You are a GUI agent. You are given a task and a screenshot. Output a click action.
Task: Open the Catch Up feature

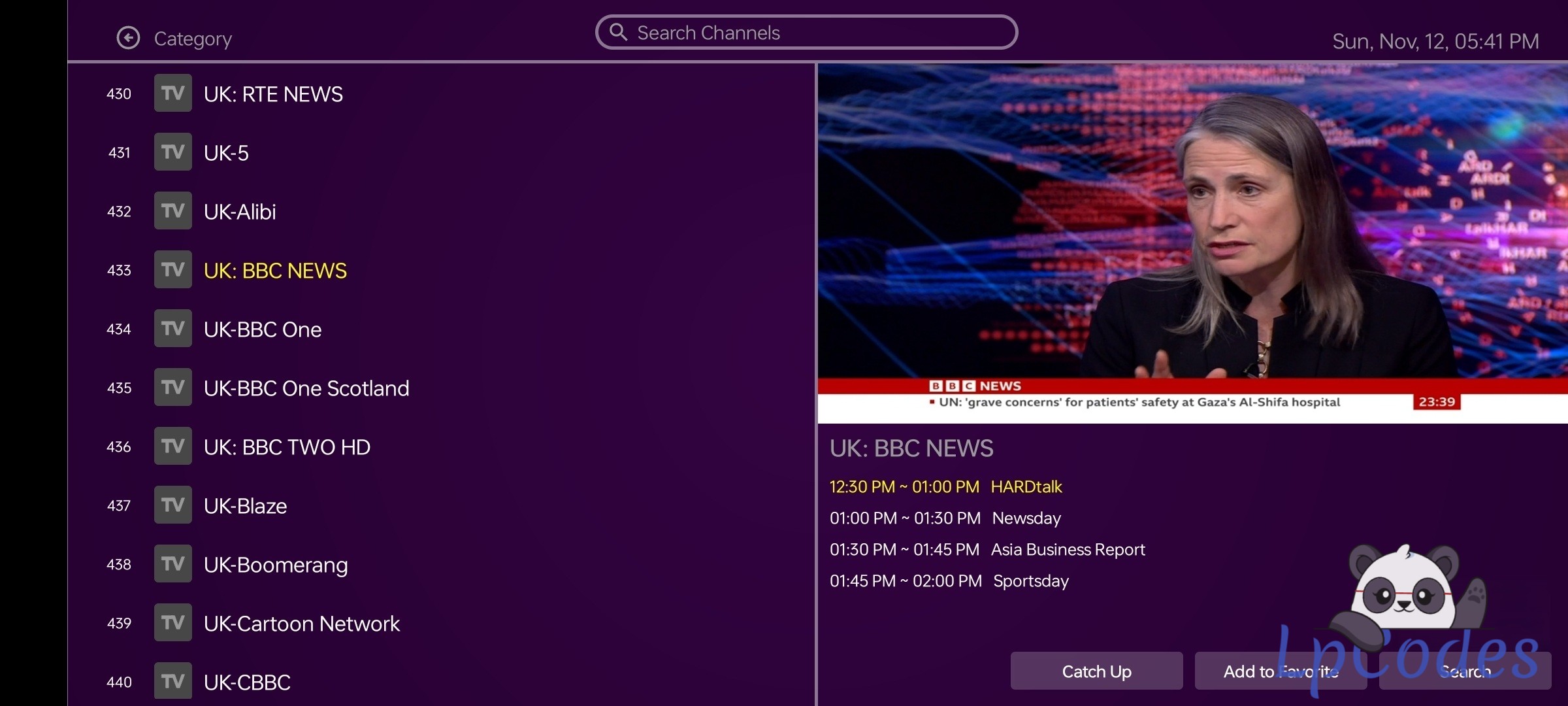1096,671
